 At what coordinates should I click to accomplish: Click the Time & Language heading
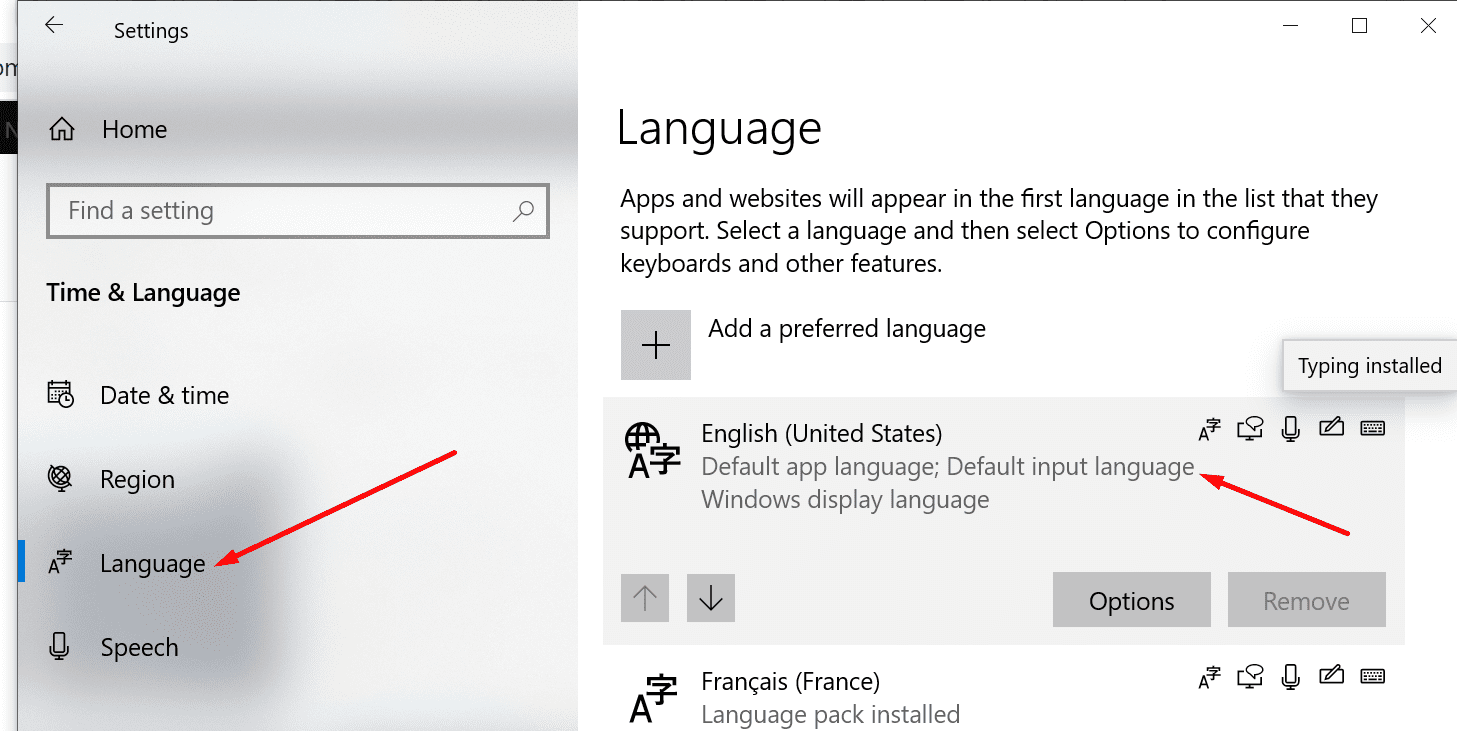click(143, 293)
